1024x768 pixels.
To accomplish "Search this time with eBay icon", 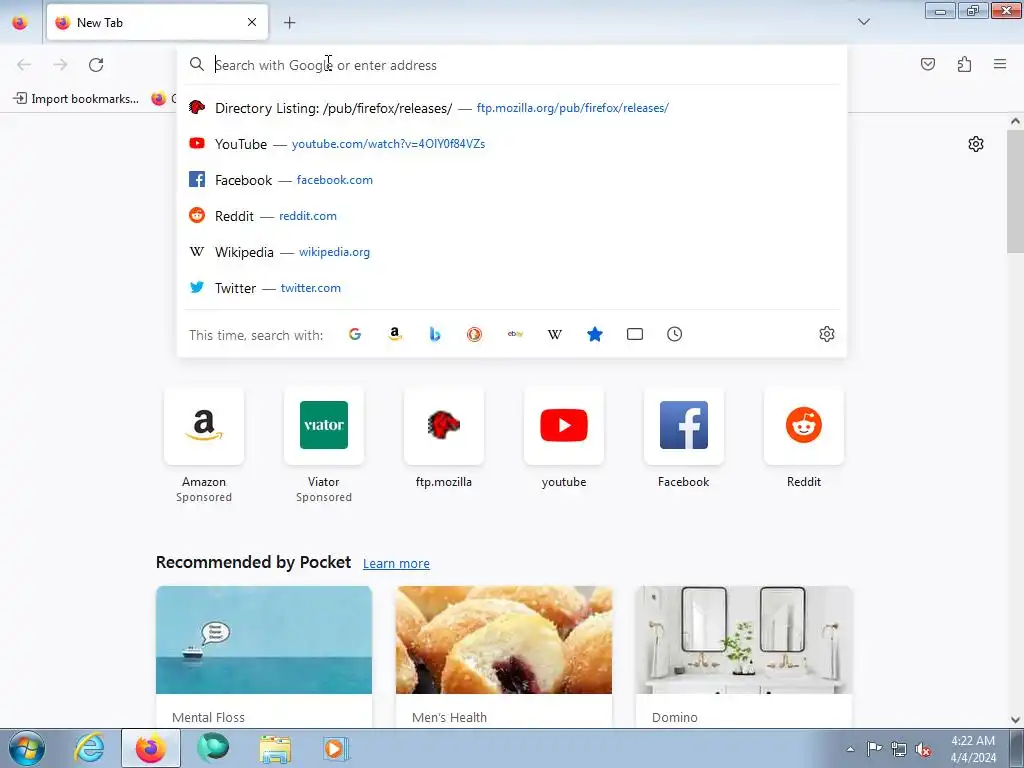I will point(515,334).
